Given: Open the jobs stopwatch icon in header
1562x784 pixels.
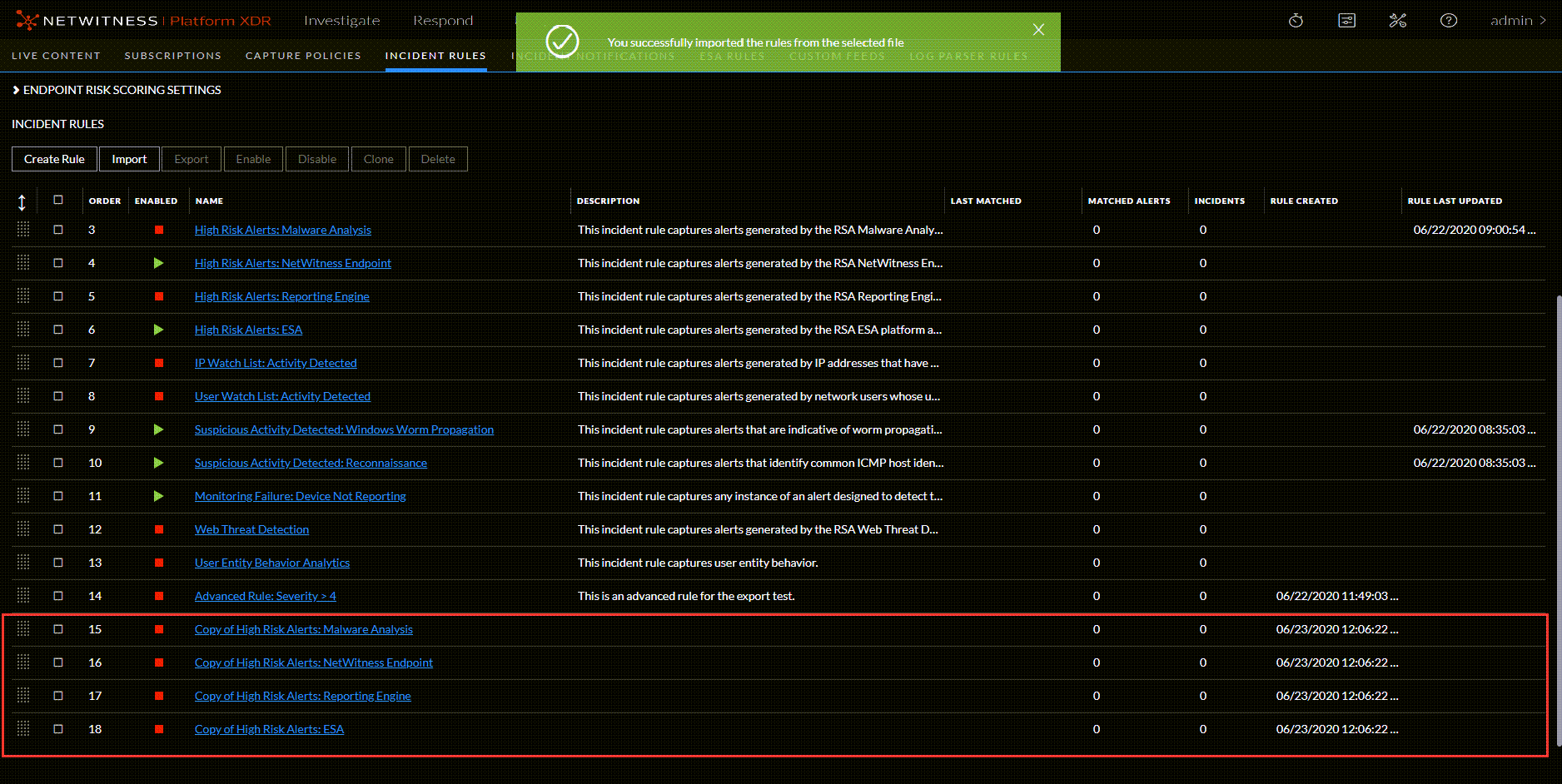Looking at the screenshot, I should [x=1295, y=20].
